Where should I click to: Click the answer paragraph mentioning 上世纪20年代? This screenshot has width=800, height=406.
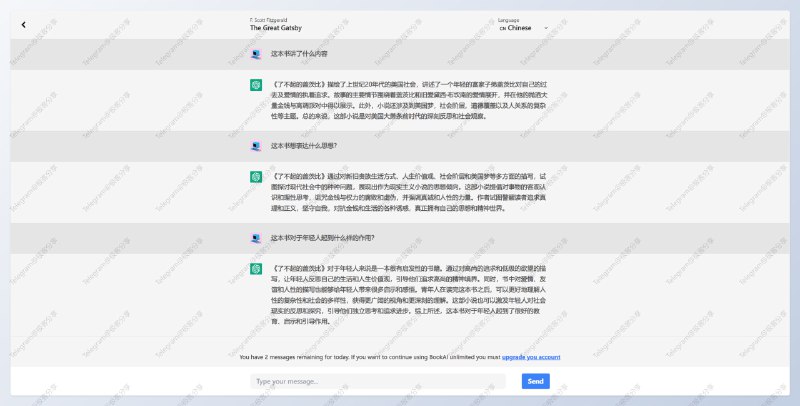click(409, 100)
